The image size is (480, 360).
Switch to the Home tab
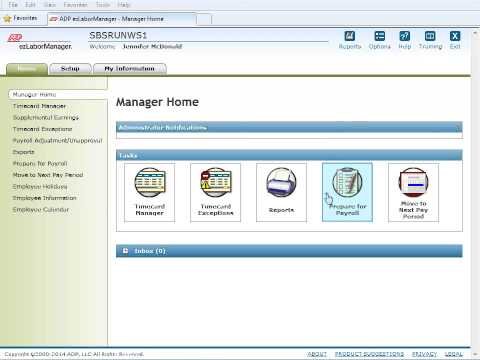pyautogui.click(x=27, y=69)
